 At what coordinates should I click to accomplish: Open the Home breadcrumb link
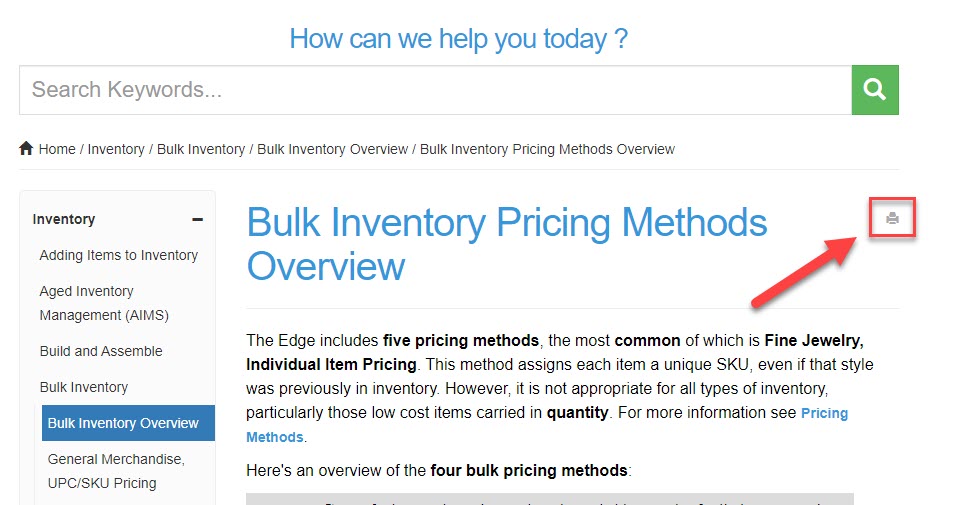coord(57,149)
